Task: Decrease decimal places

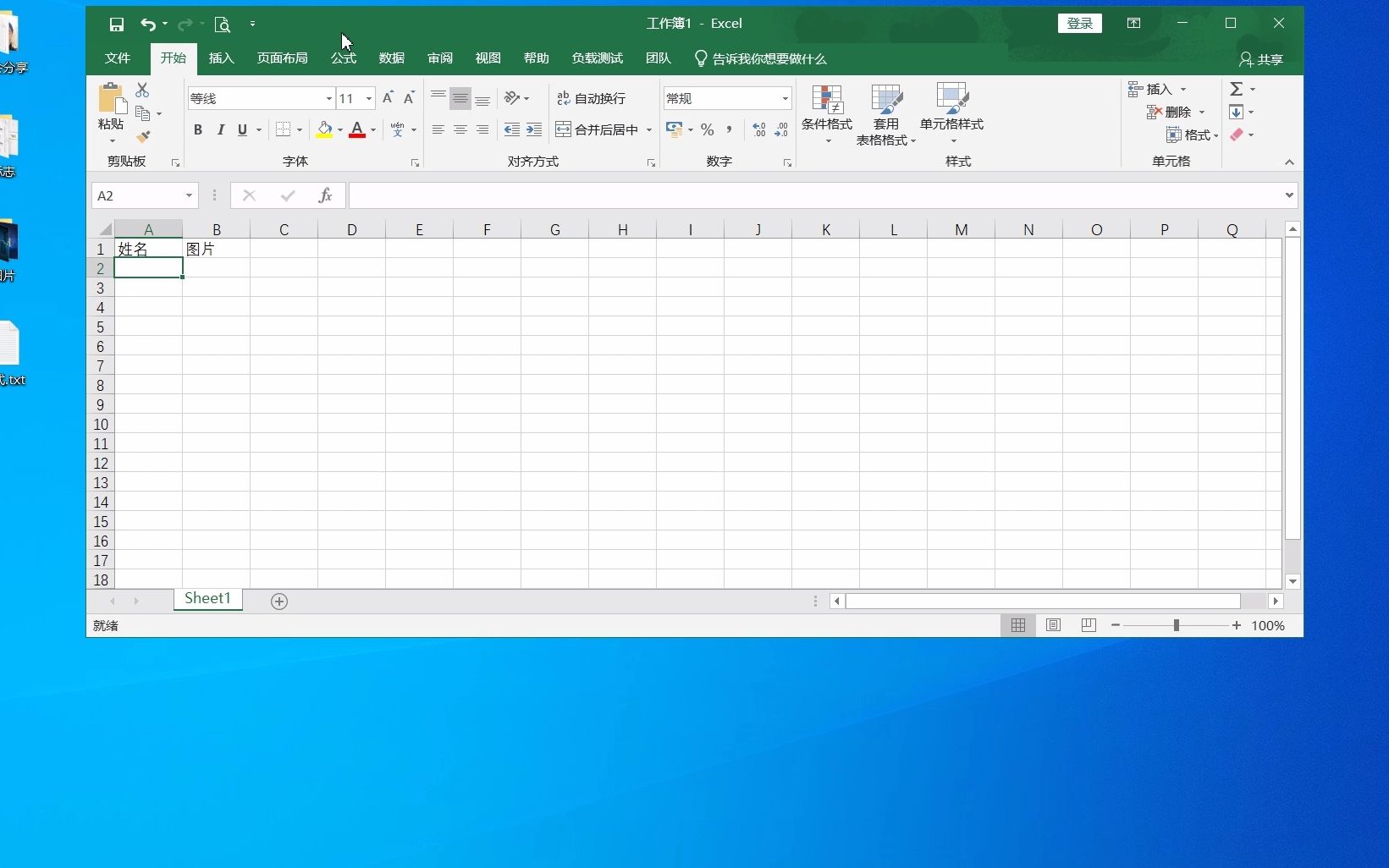Action: (781, 129)
